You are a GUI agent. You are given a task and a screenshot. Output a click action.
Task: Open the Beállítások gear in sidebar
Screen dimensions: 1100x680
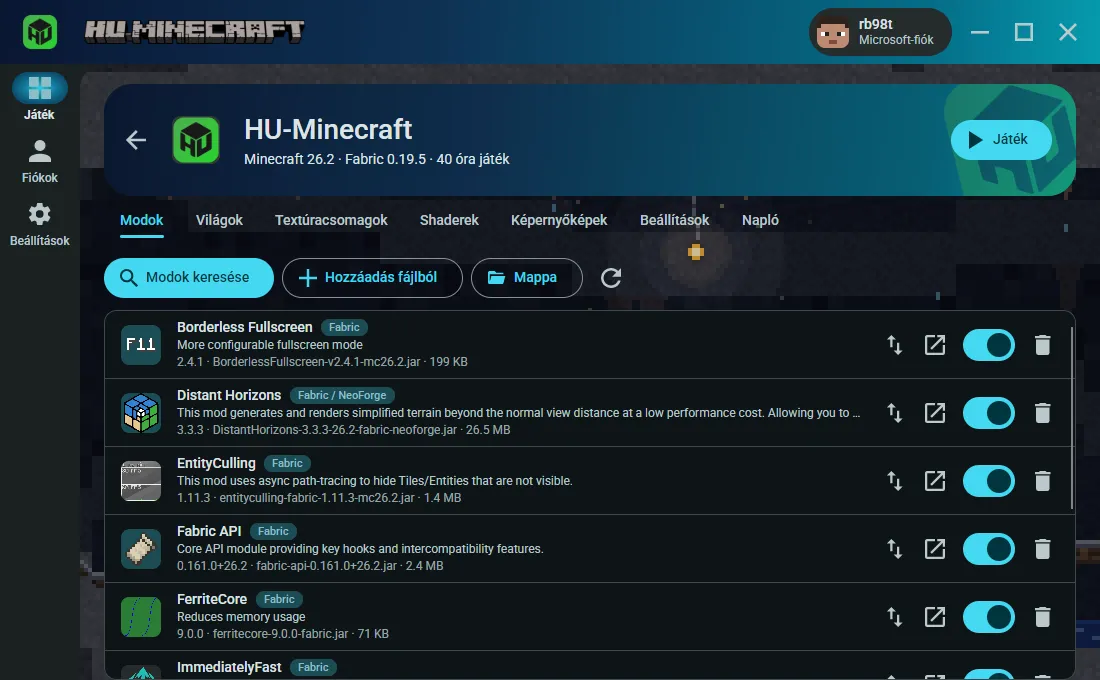[x=39, y=225]
